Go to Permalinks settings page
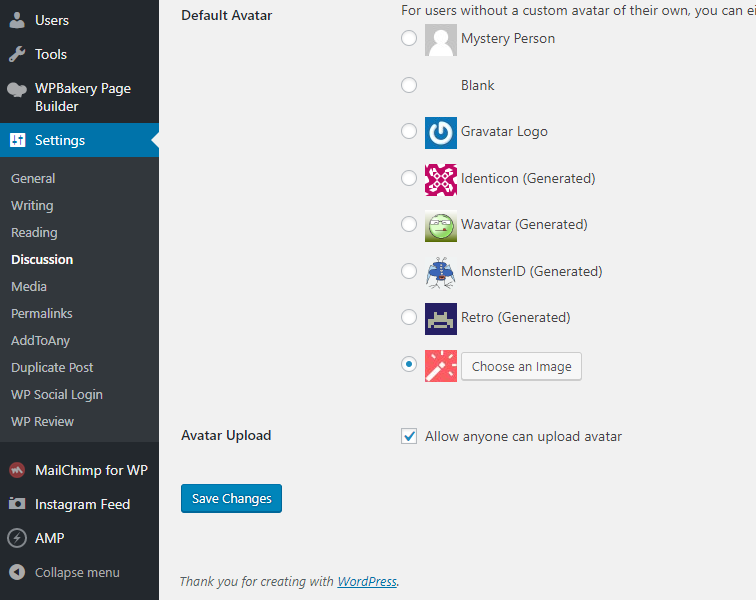 (x=42, y=313)
